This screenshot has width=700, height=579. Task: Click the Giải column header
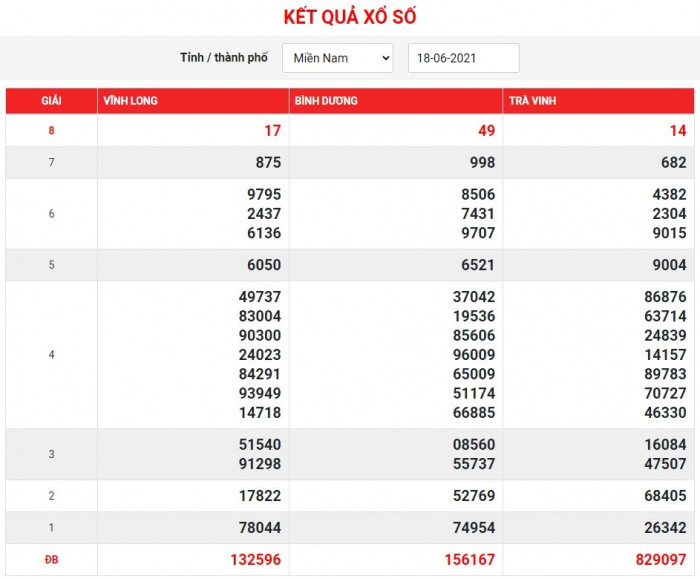pyautogui.click(x=51, y=101)
